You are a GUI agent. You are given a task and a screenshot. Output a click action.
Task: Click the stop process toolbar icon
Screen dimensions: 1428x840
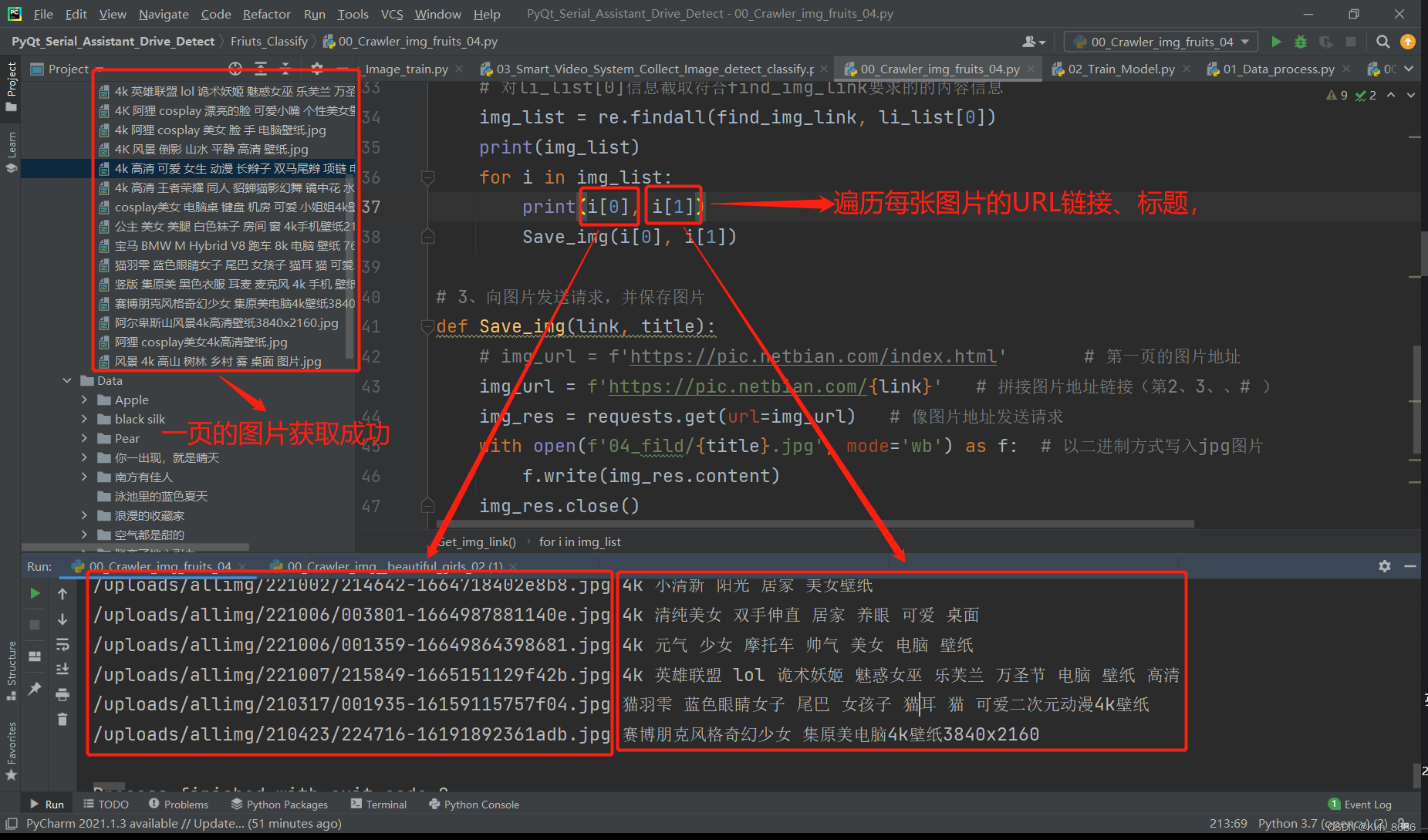click(x=1350, y=42)
